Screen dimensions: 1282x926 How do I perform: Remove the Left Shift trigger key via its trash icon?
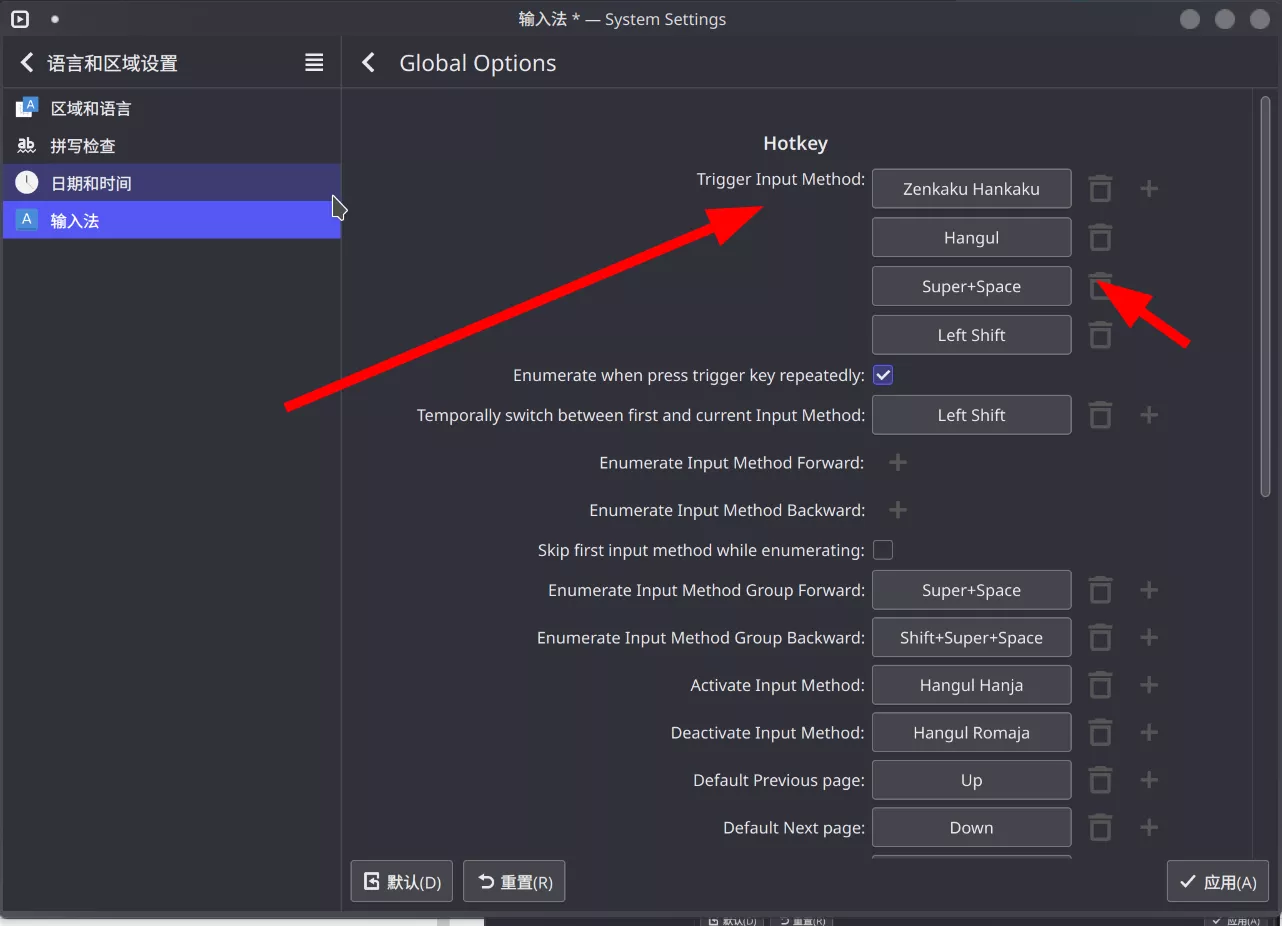point(1100,335)
